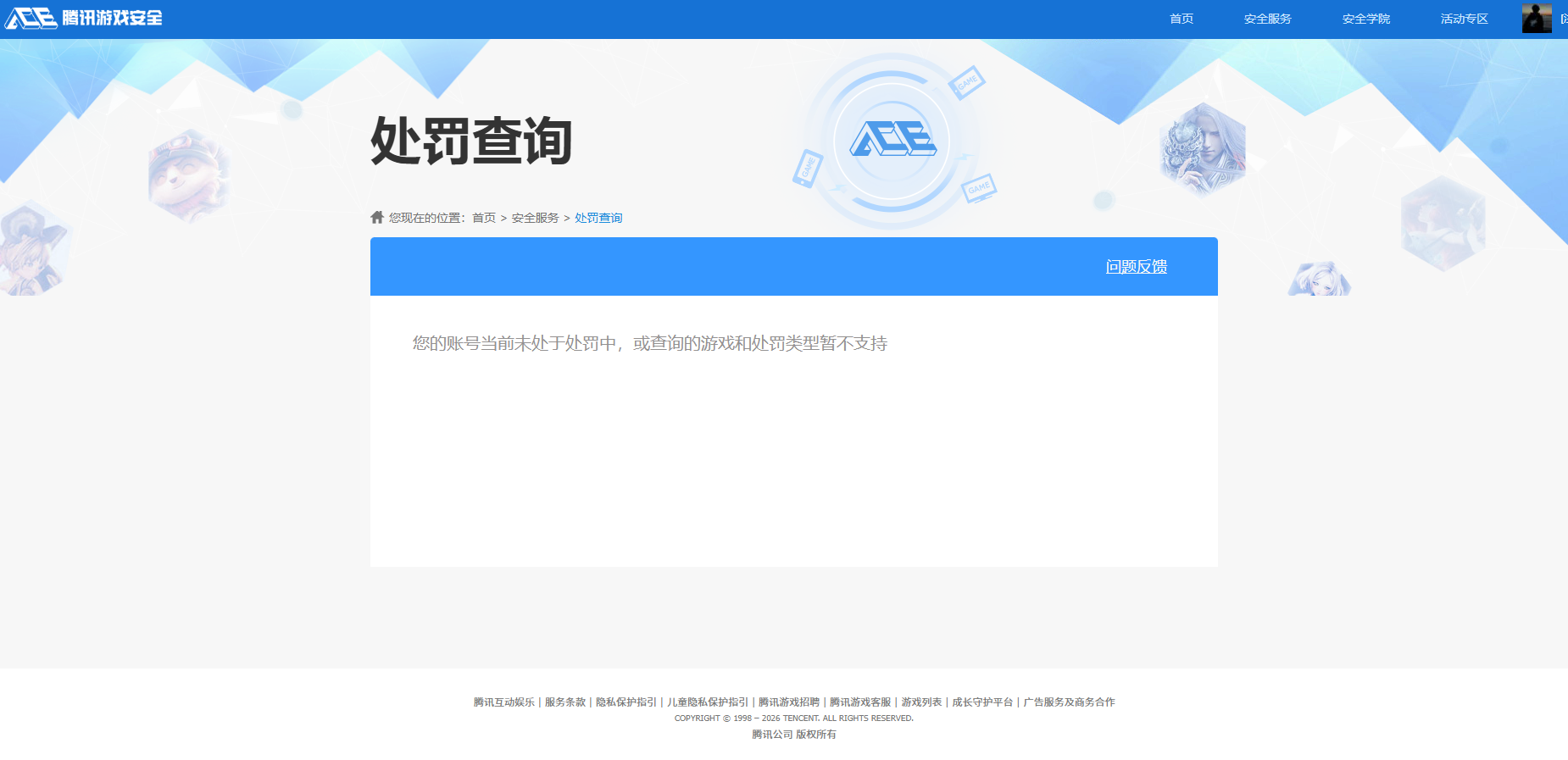Open the 成长守护平台 footer link
The width and height of the screenshot is (1568, 760).
coord(982,702)
